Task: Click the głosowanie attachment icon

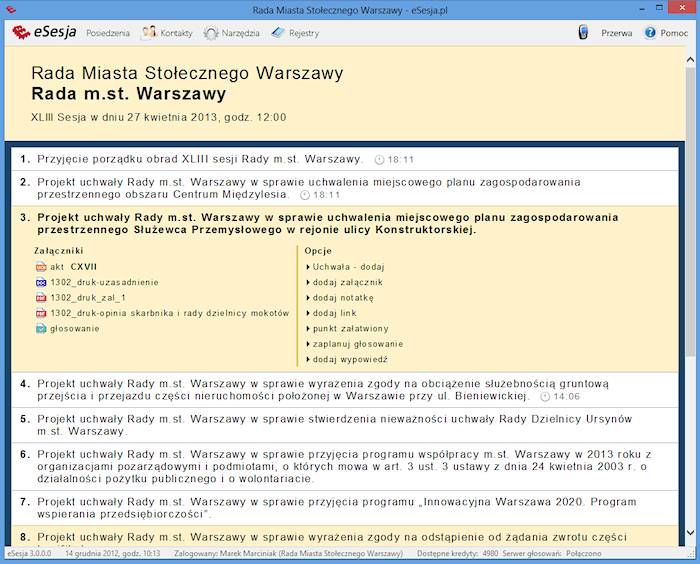Action: (41, 328)
